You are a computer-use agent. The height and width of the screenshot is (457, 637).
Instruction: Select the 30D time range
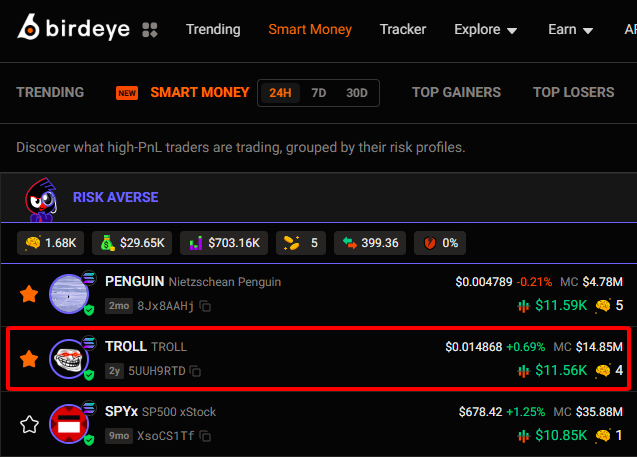tap(357, 93)
